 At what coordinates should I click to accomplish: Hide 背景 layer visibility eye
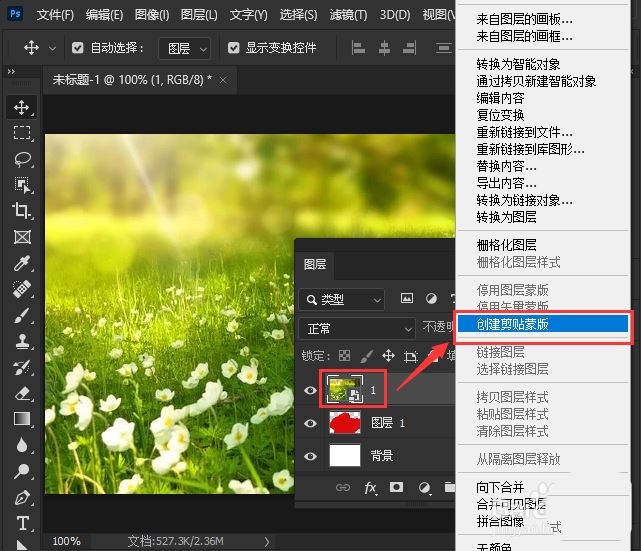tap(310, 455)
